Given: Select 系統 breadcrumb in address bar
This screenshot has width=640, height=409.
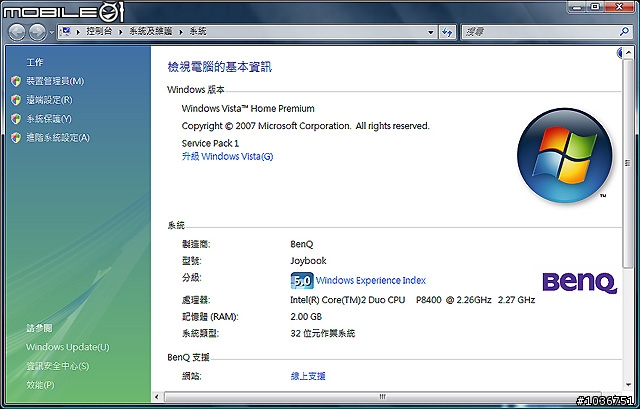Looking at the screenshot, I should click(x=198, y=31).
